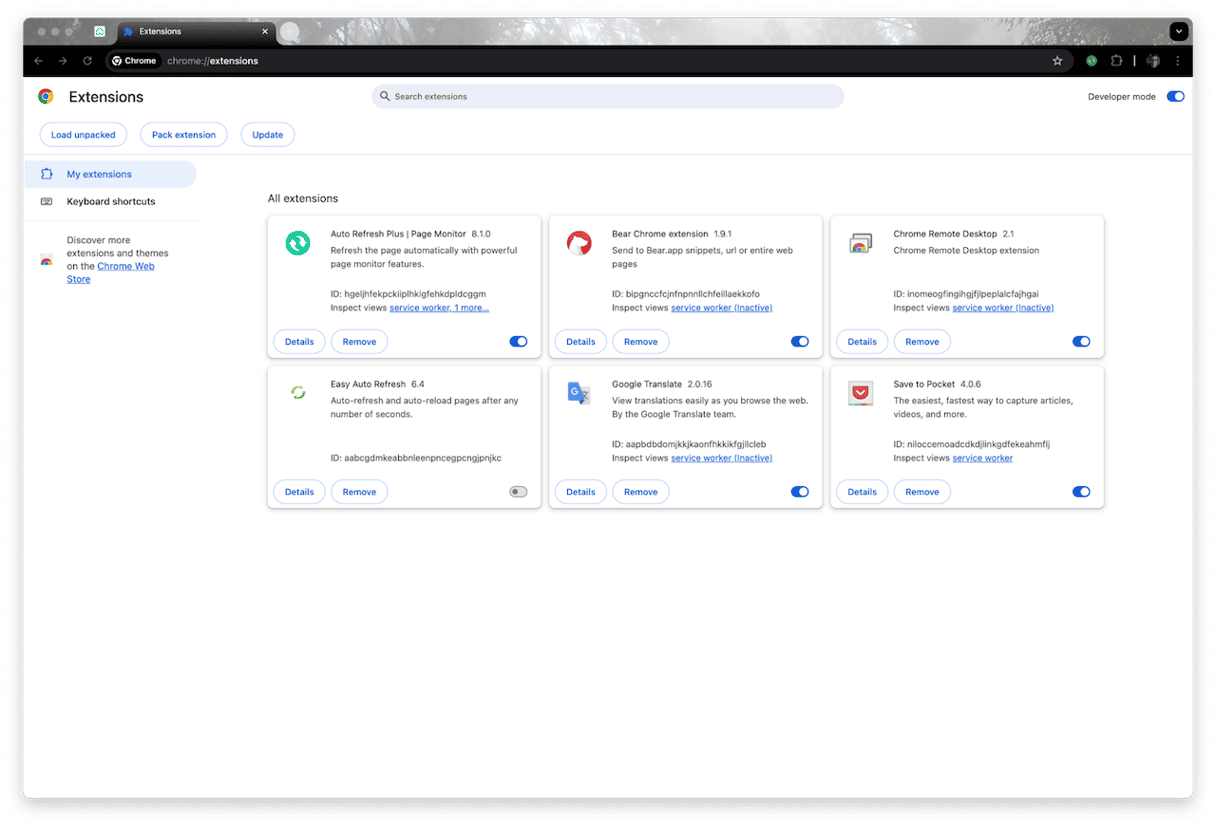Reload the page with refresh icon
Image resolution: width=1216 pixels, height=827 pixels.
point(87,61)
